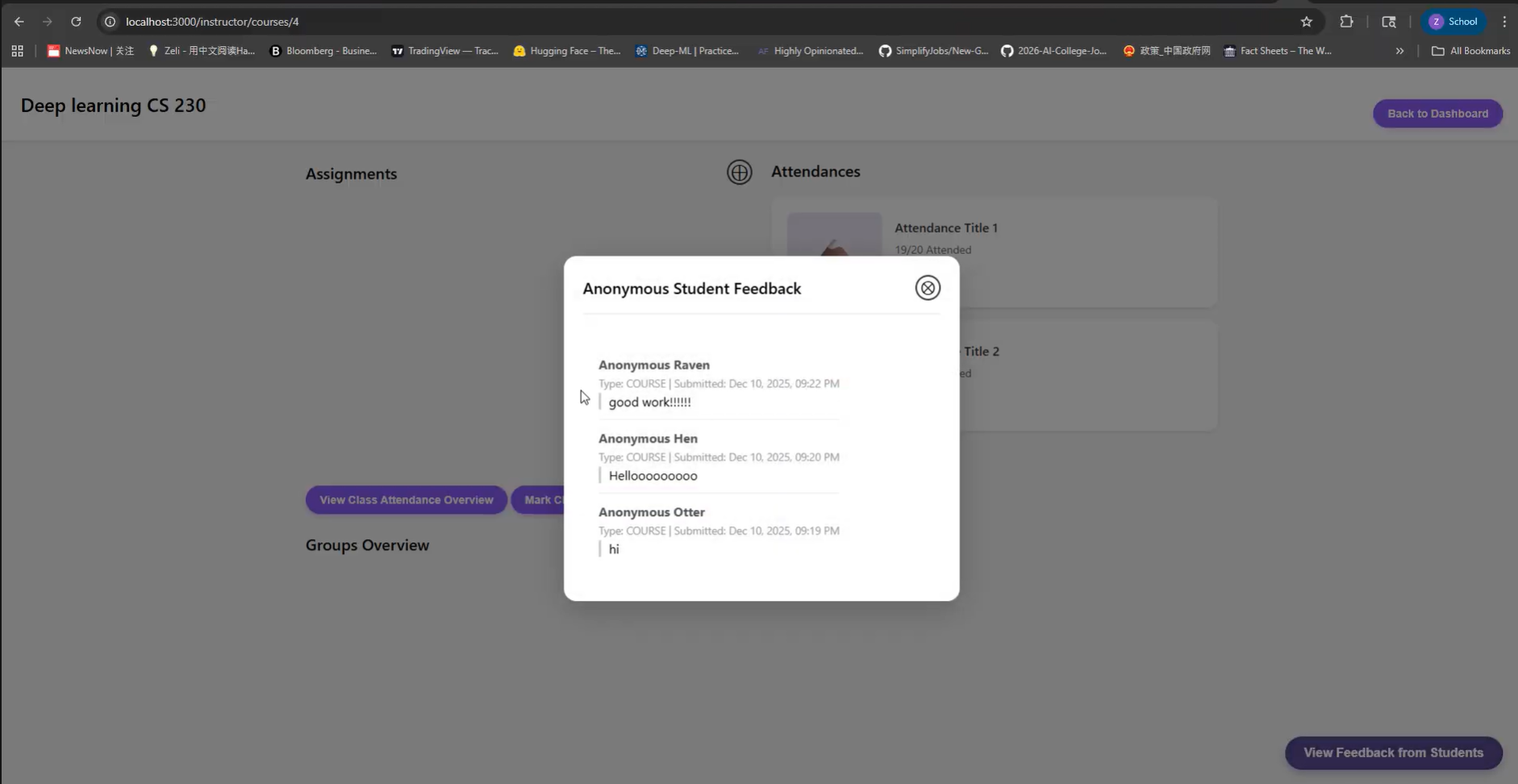The width and height of the screenshot is (1518, 784).
Task: Open the Chrome three-dot menu
Action: click(1503, 21)
